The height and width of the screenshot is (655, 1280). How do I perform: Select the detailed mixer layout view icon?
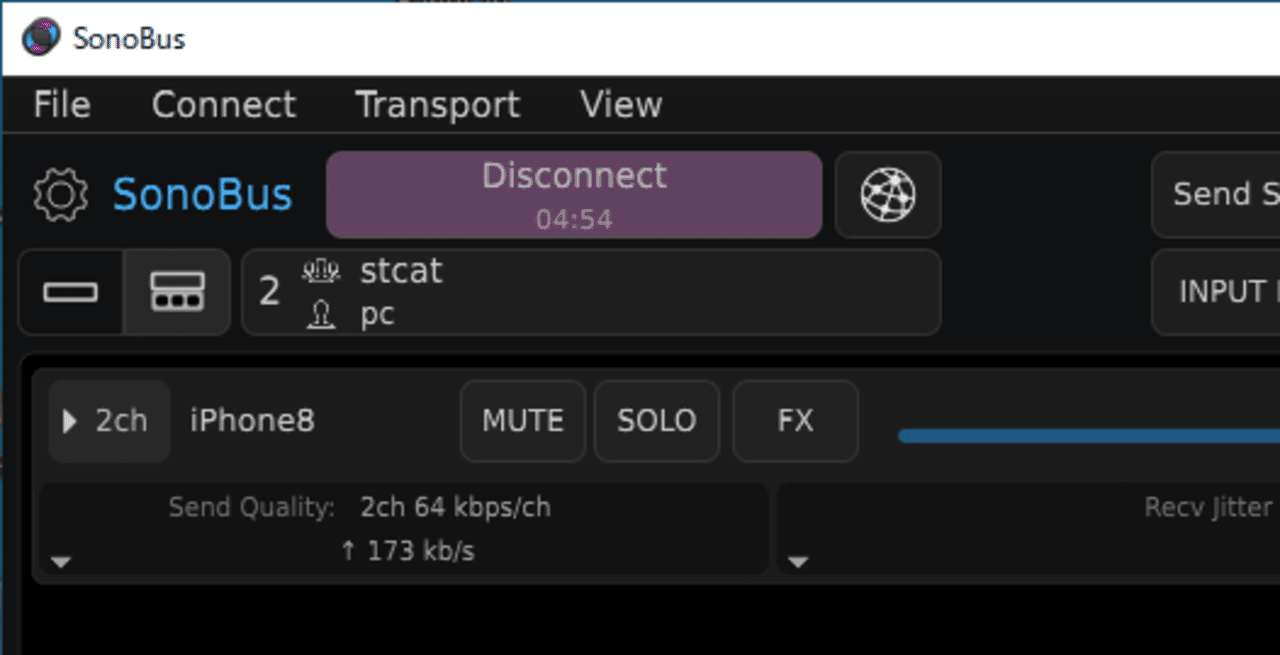coord(177,292)
